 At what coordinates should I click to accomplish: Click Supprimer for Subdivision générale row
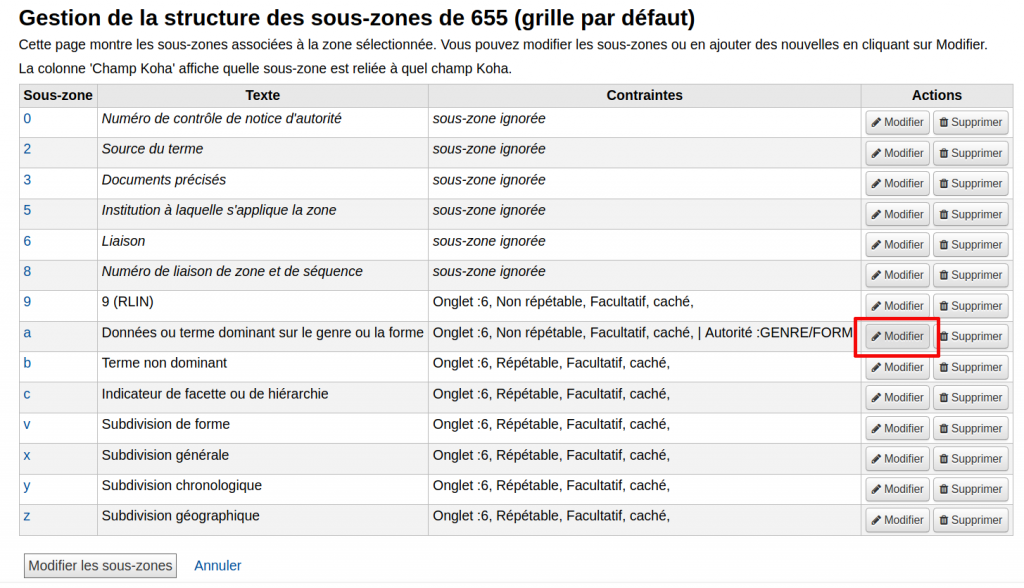coord(970,459)
